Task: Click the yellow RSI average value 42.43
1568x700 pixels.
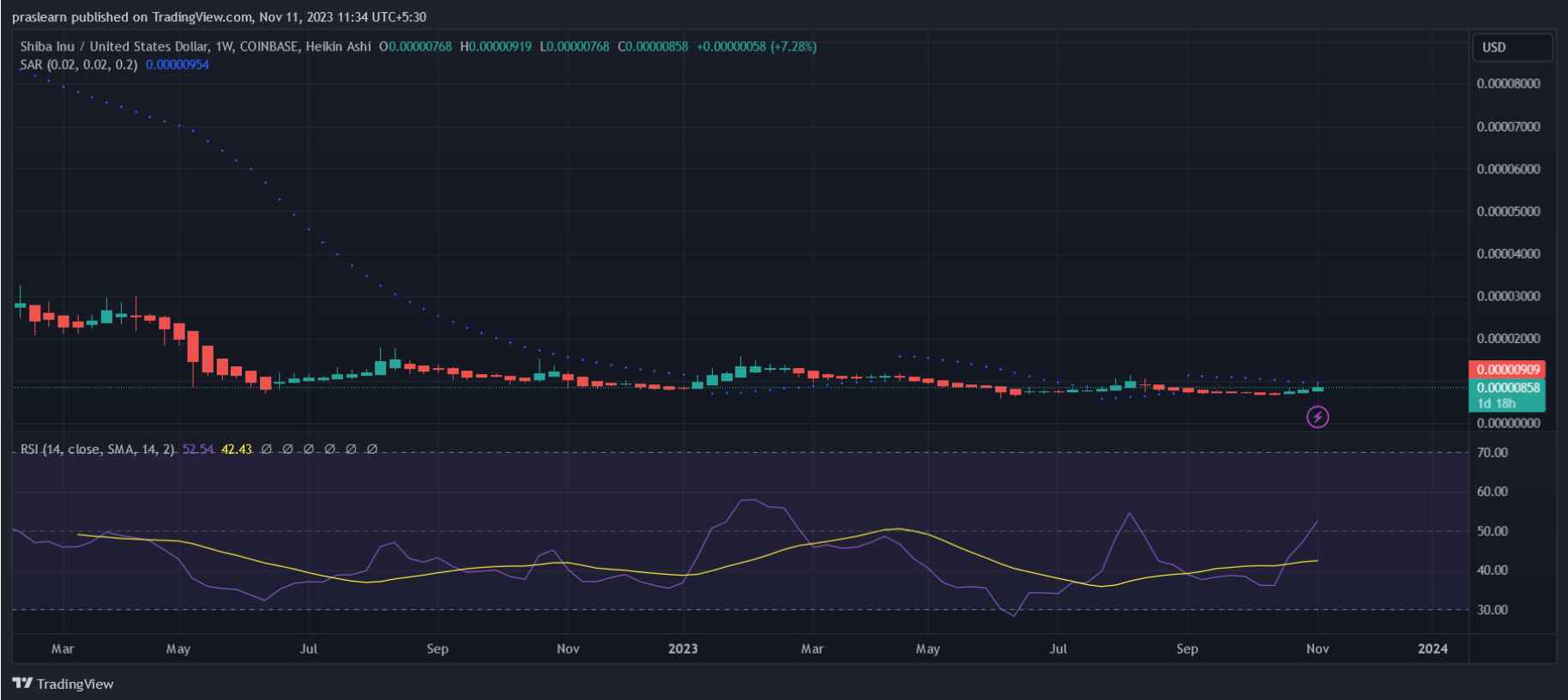Action: click(237, 449)
